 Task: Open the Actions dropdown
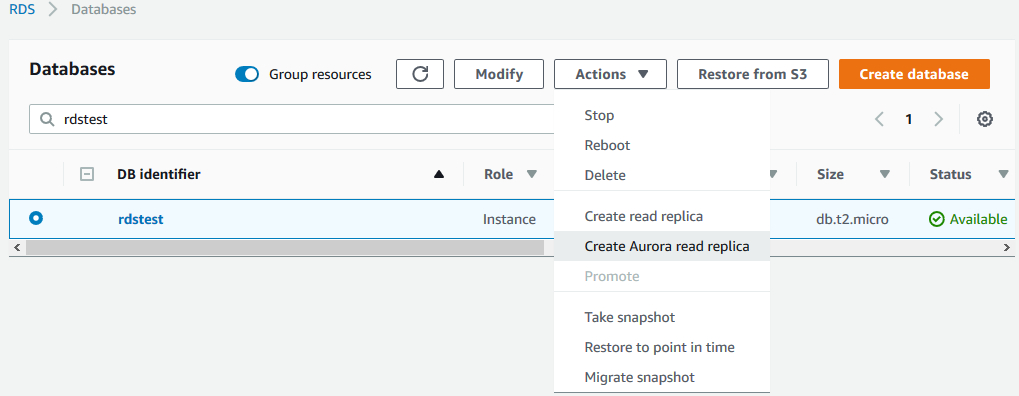coord(610,74)
